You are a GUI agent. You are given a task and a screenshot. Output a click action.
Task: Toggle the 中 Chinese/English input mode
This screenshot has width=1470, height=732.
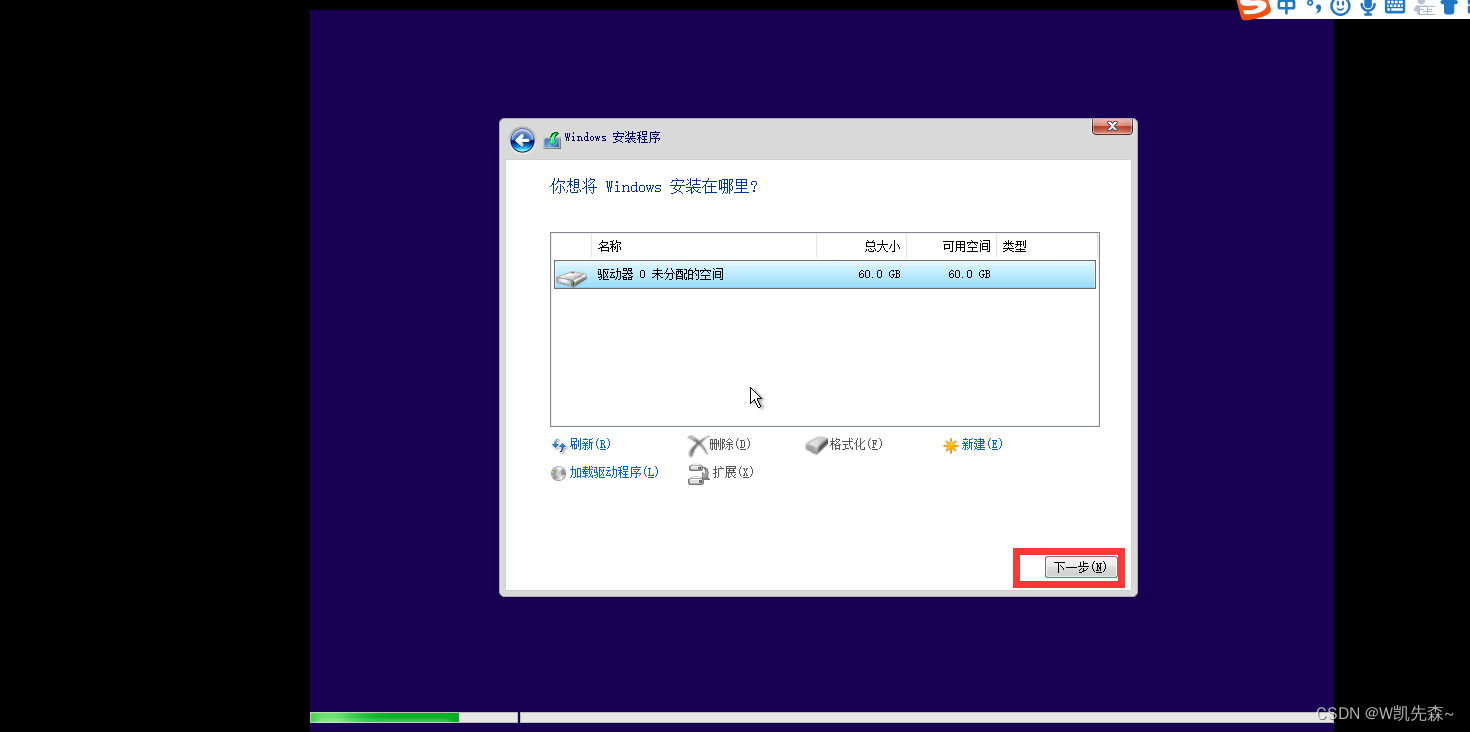coord(1286,7)
